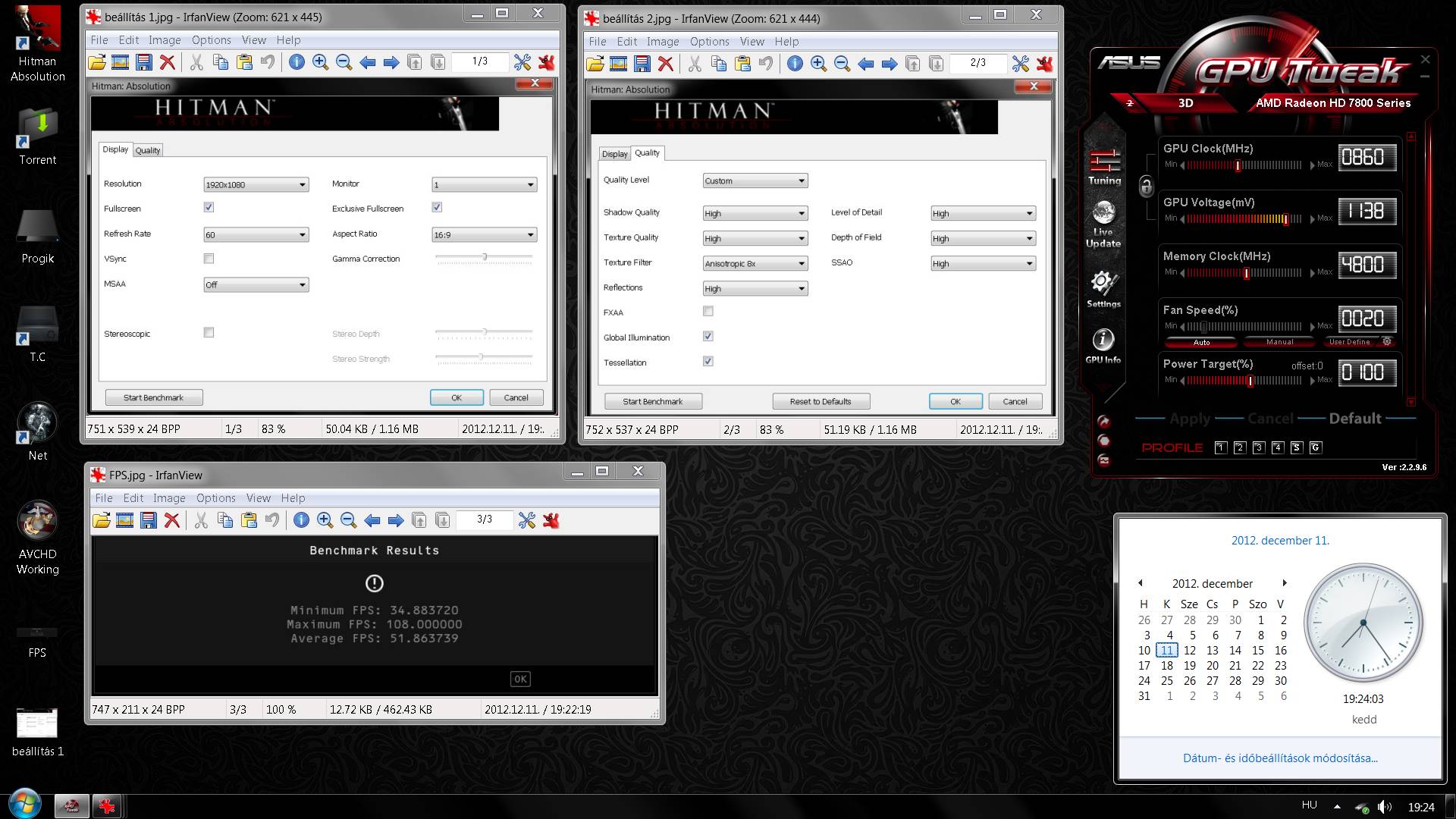This screenshot has width=1456, height=819.
Task: Enable Stereoscopic checkbox
Action: (x=209, y=332)
